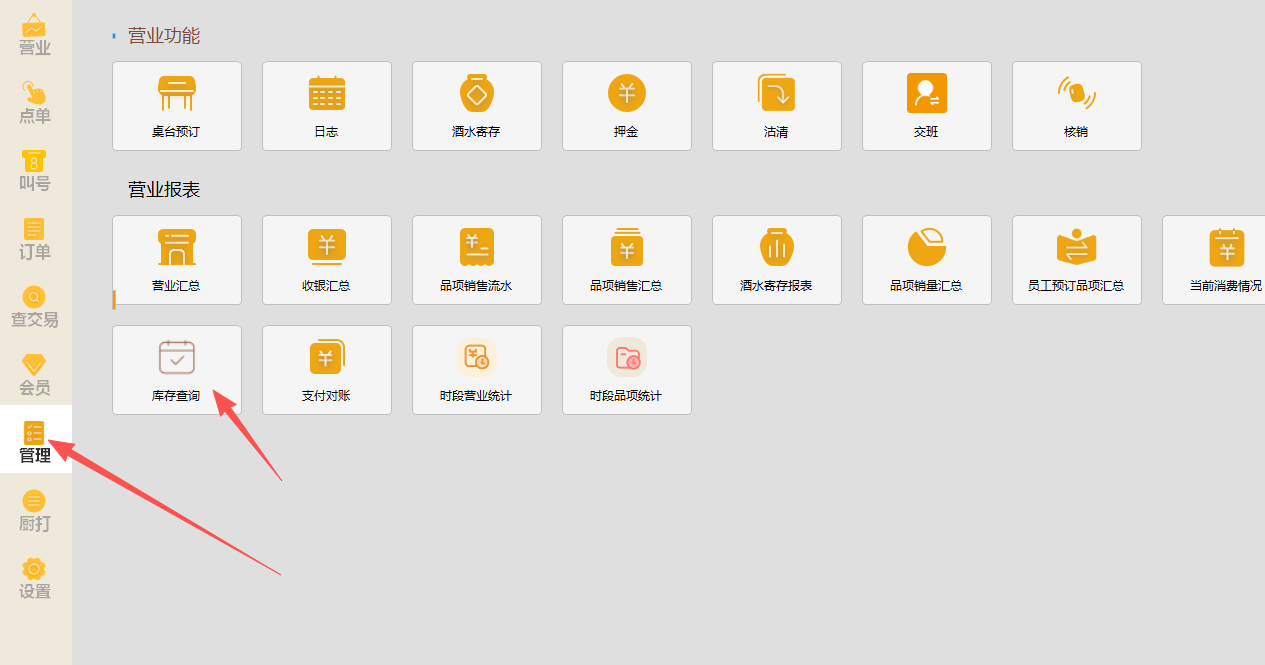Select 设置 settings in the sidebar

click(x=35, y=579)
